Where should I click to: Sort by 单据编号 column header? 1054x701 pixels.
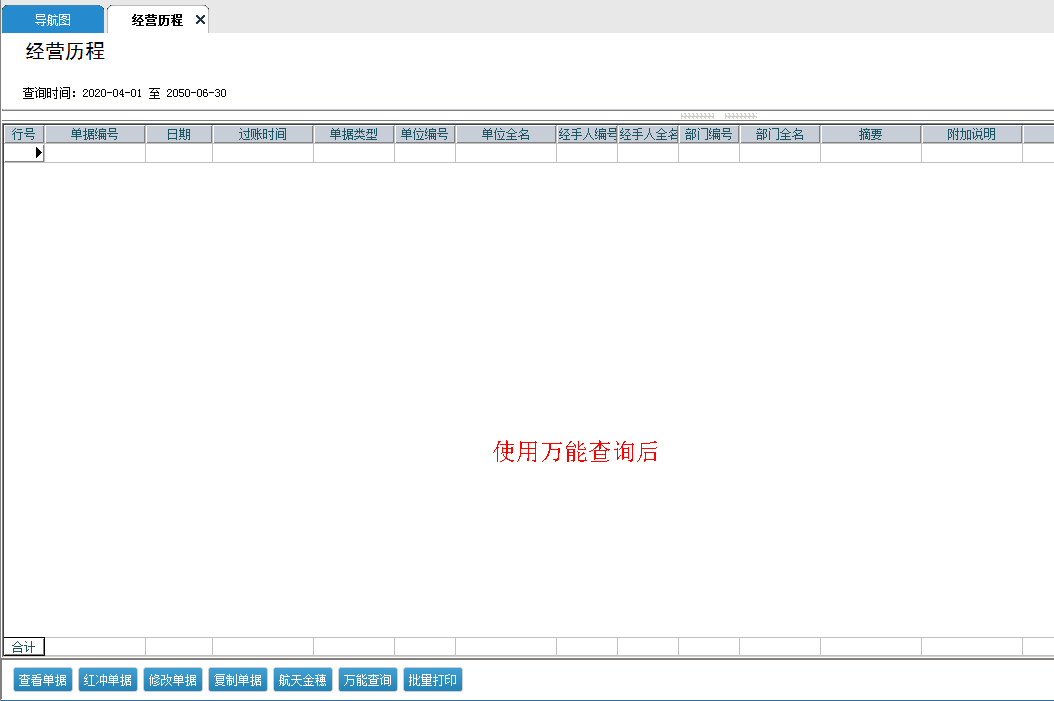(x=95, y=134)
